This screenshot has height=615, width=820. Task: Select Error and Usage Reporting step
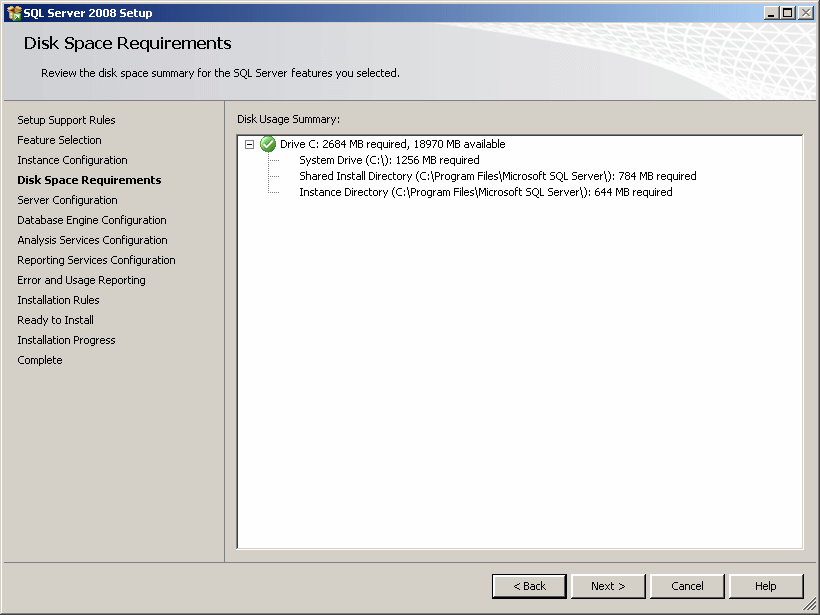82,280
